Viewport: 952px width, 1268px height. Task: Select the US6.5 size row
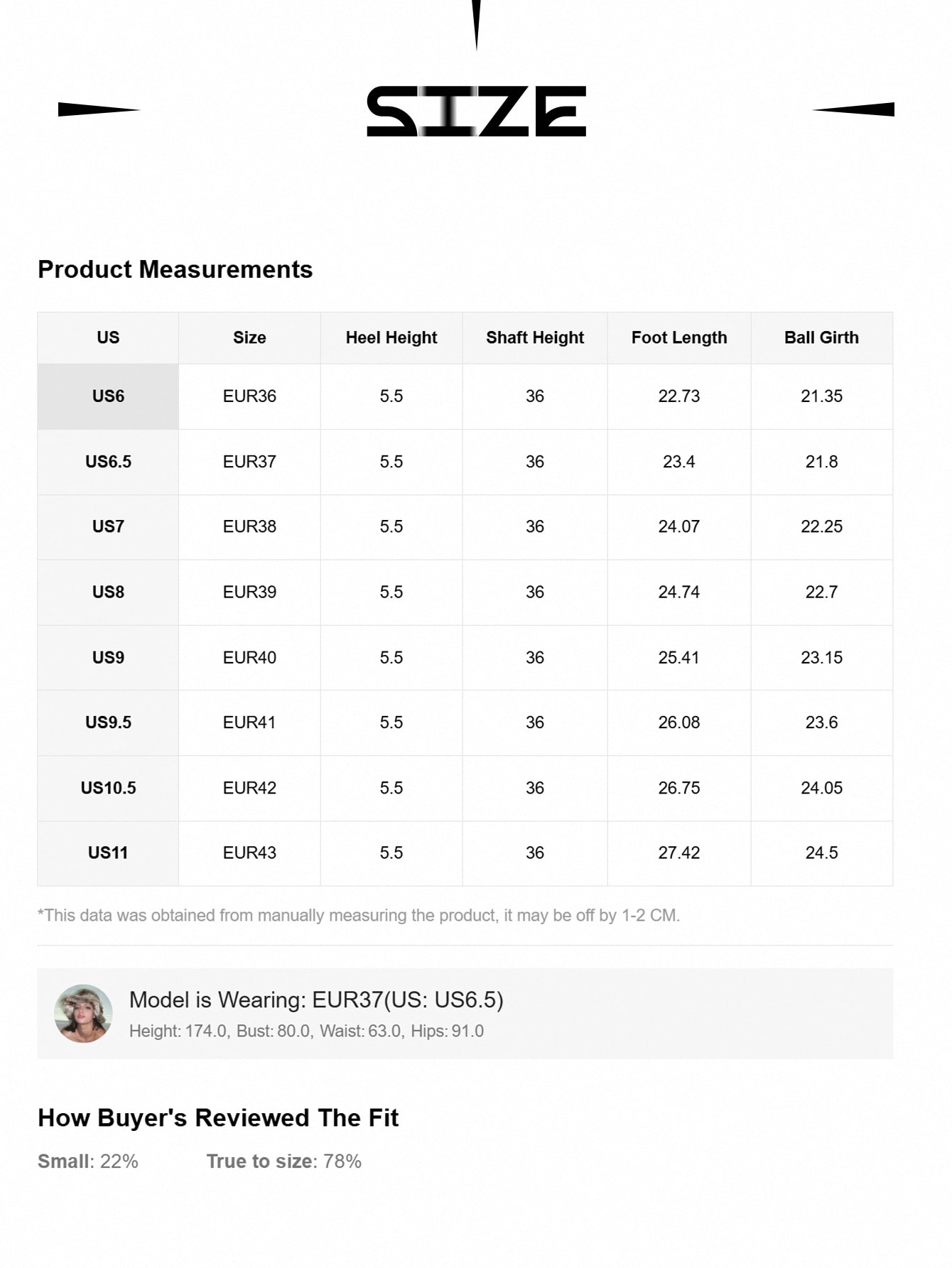tap(108, 462)
